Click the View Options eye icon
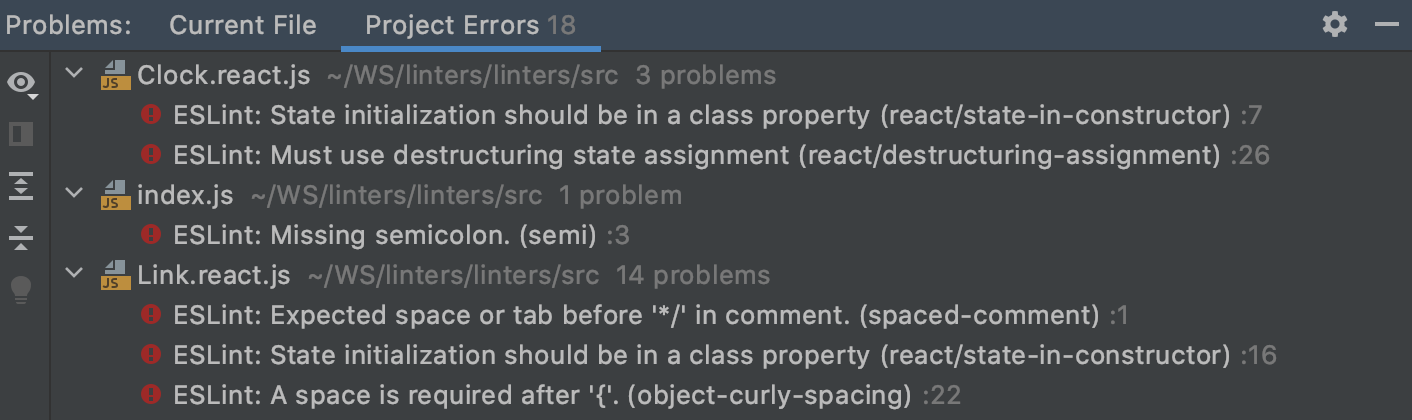This screenshot has width=1412, height=420. tap(21, 83)
